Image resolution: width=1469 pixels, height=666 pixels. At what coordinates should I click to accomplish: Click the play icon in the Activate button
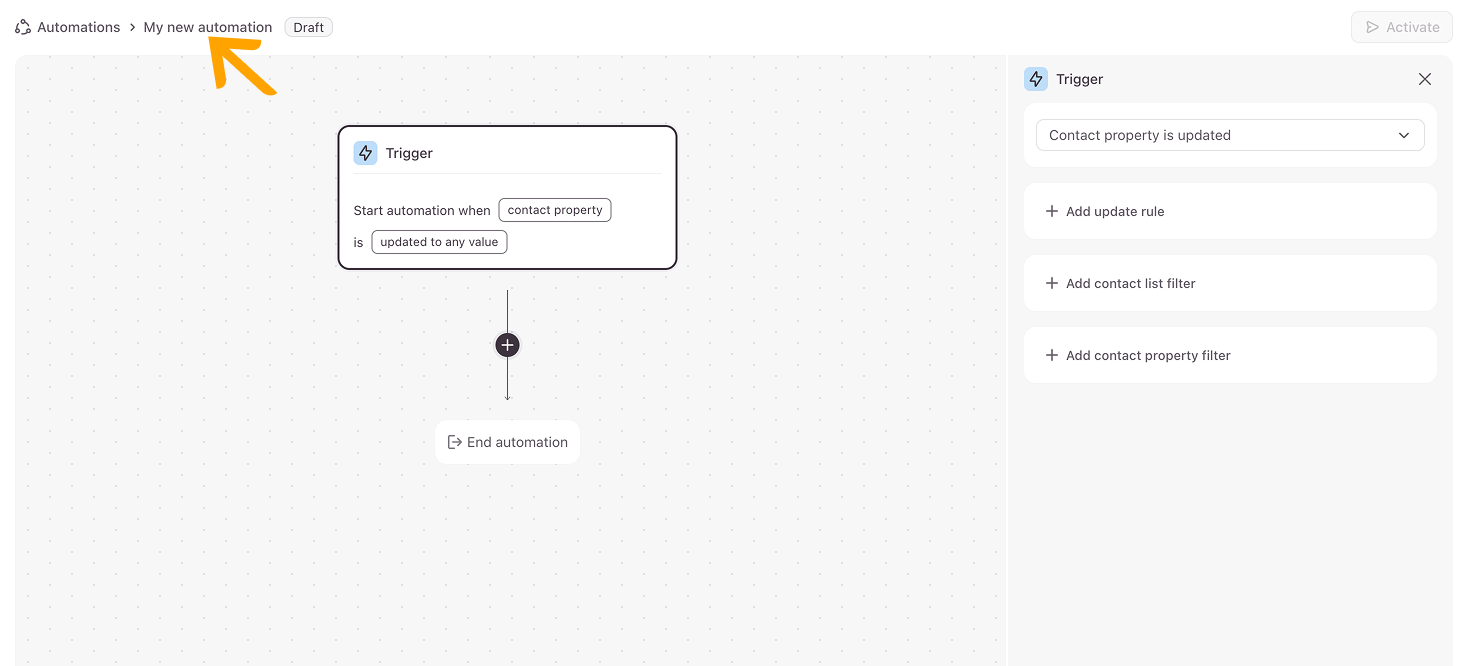click(1372, 27)
